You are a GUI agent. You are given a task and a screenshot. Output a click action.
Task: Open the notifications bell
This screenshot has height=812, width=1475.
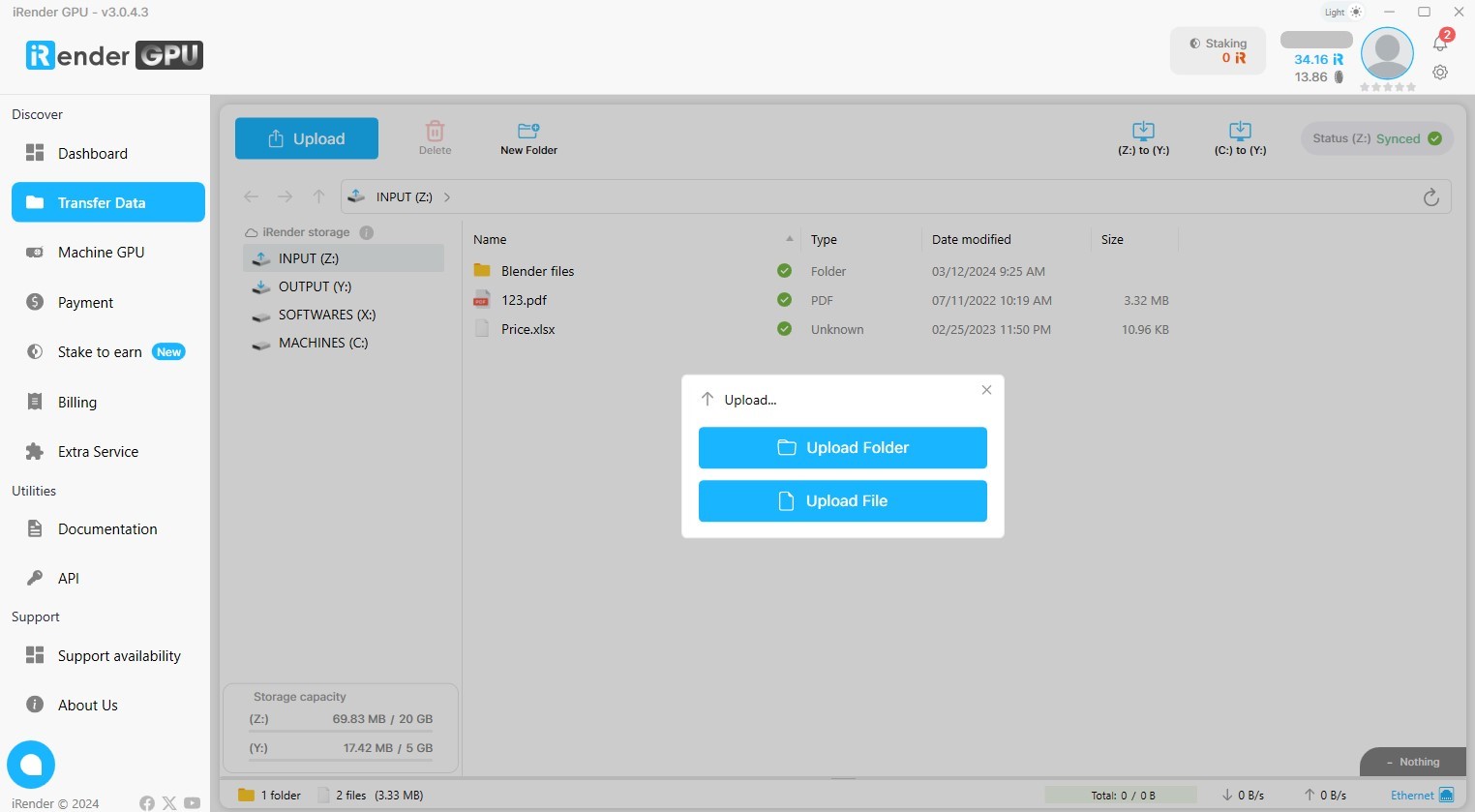pyautogui.click(x=1441, y=42)
